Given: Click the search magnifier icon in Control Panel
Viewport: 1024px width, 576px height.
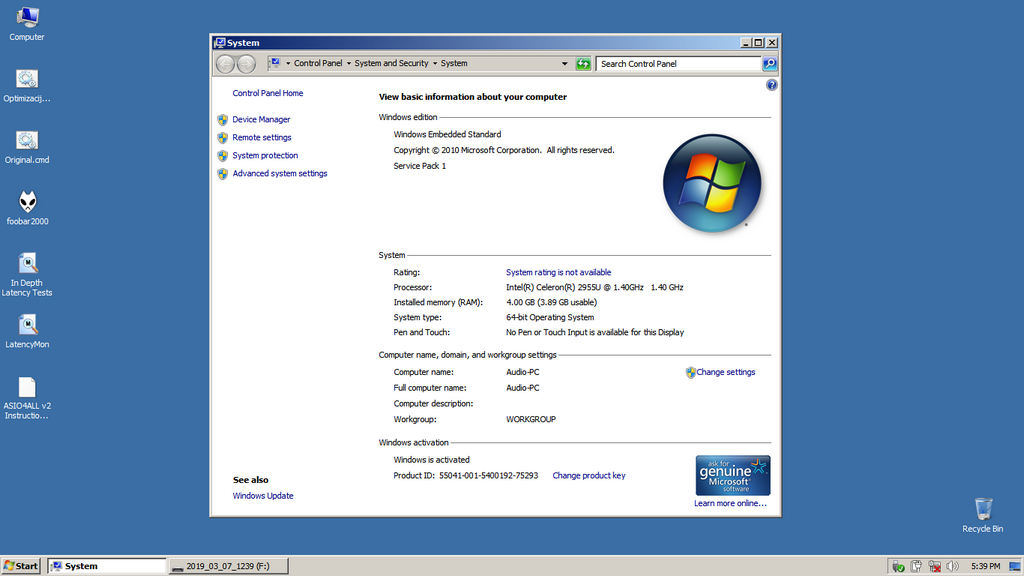Looking at the screenshot, I should [770, 63].
